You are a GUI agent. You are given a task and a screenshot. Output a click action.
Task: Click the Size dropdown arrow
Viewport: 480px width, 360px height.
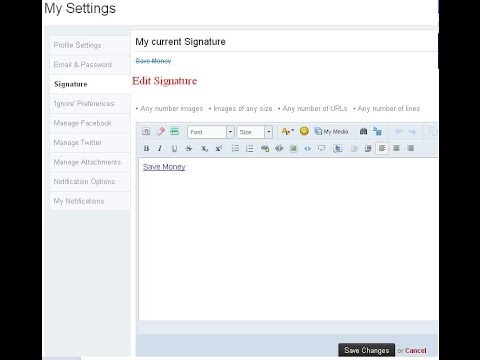[x=269, y=132]
